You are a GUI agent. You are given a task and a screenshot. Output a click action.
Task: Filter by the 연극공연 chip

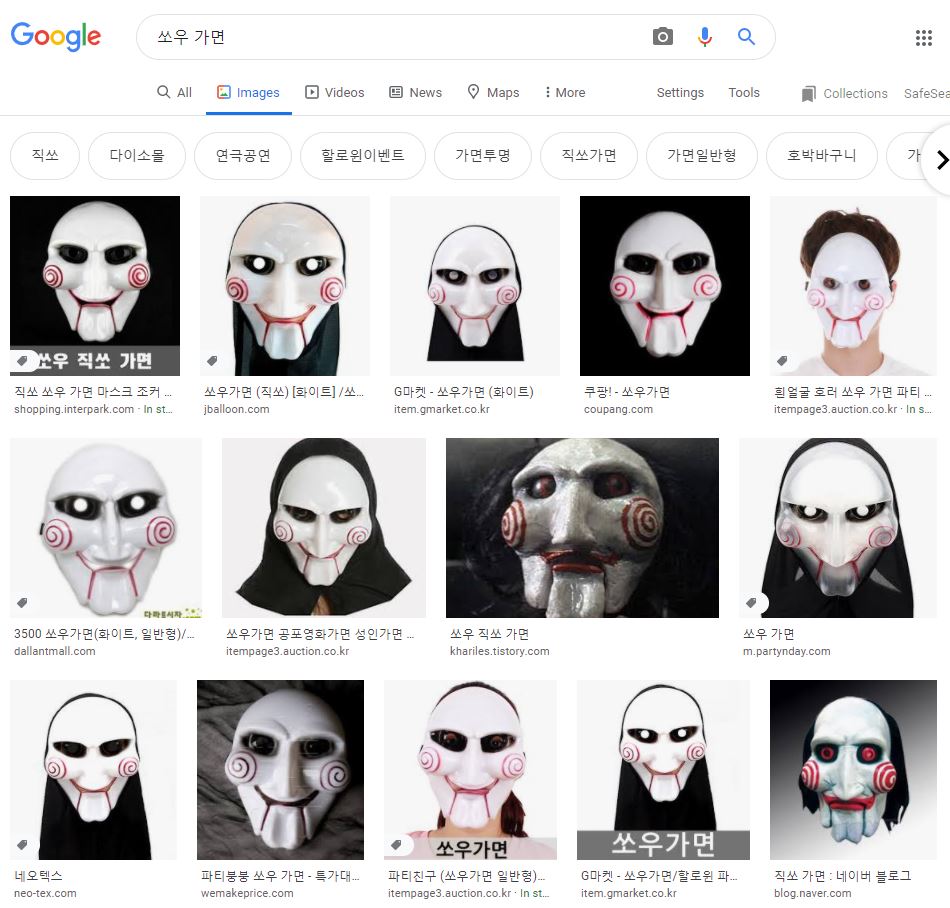coord(243,156)
